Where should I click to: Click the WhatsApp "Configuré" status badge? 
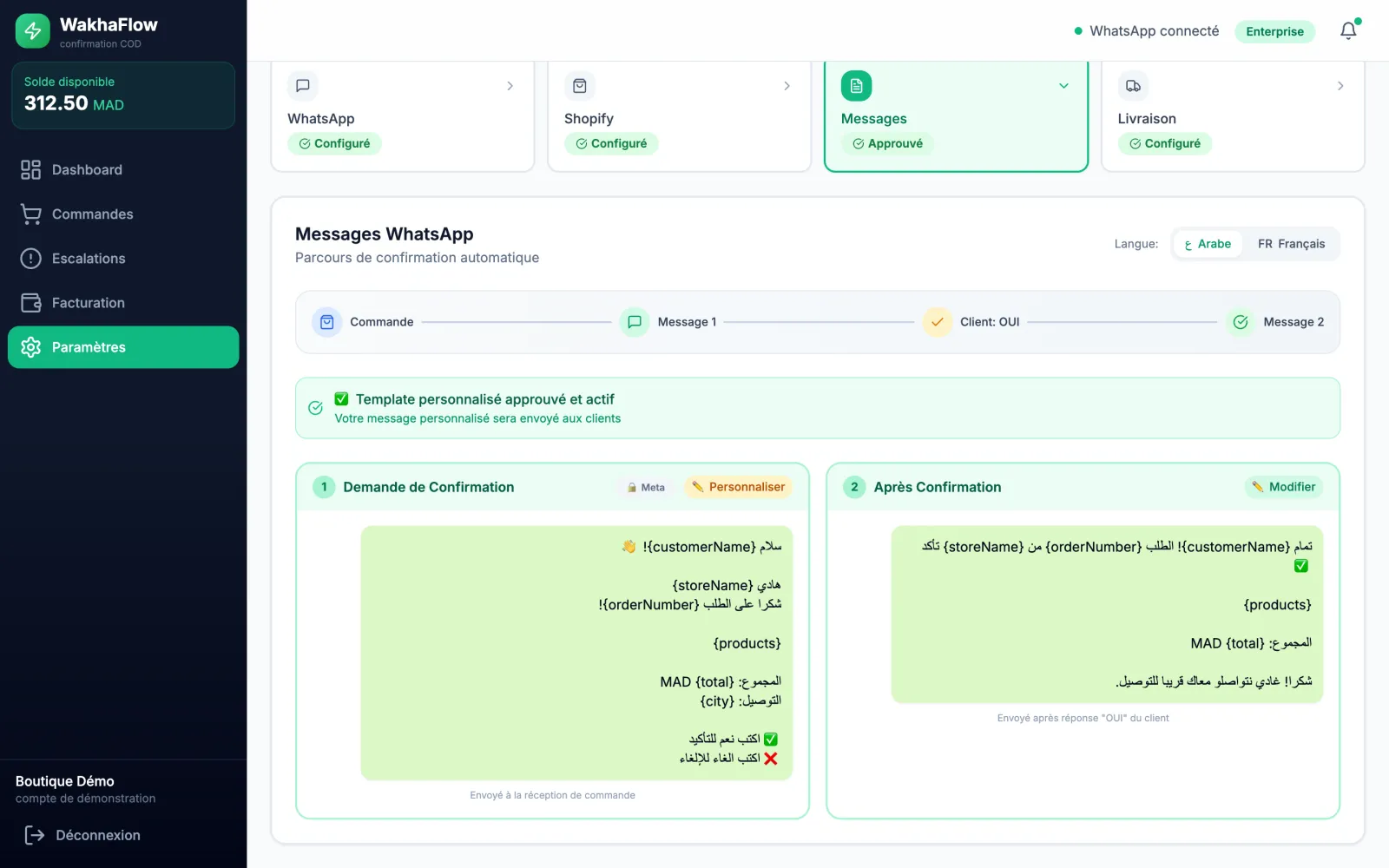[334, 144]
